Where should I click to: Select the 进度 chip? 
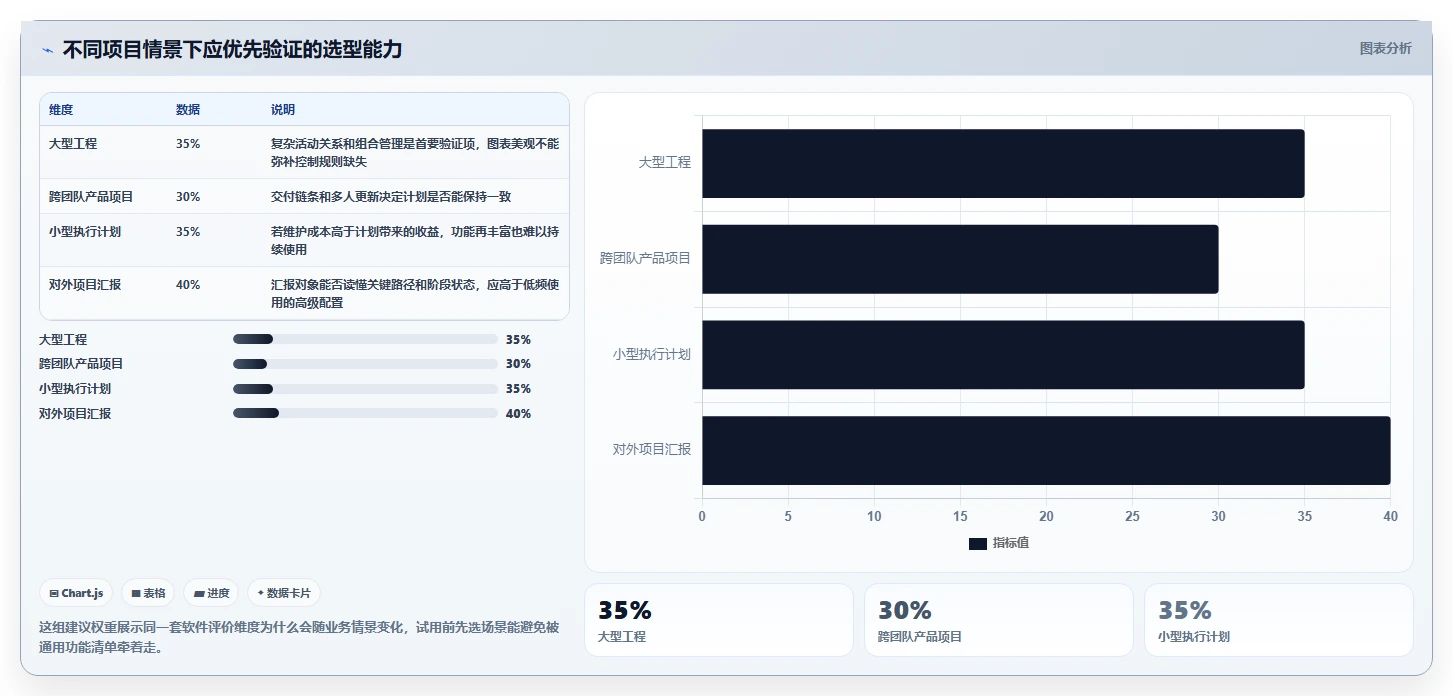point(211,593)
